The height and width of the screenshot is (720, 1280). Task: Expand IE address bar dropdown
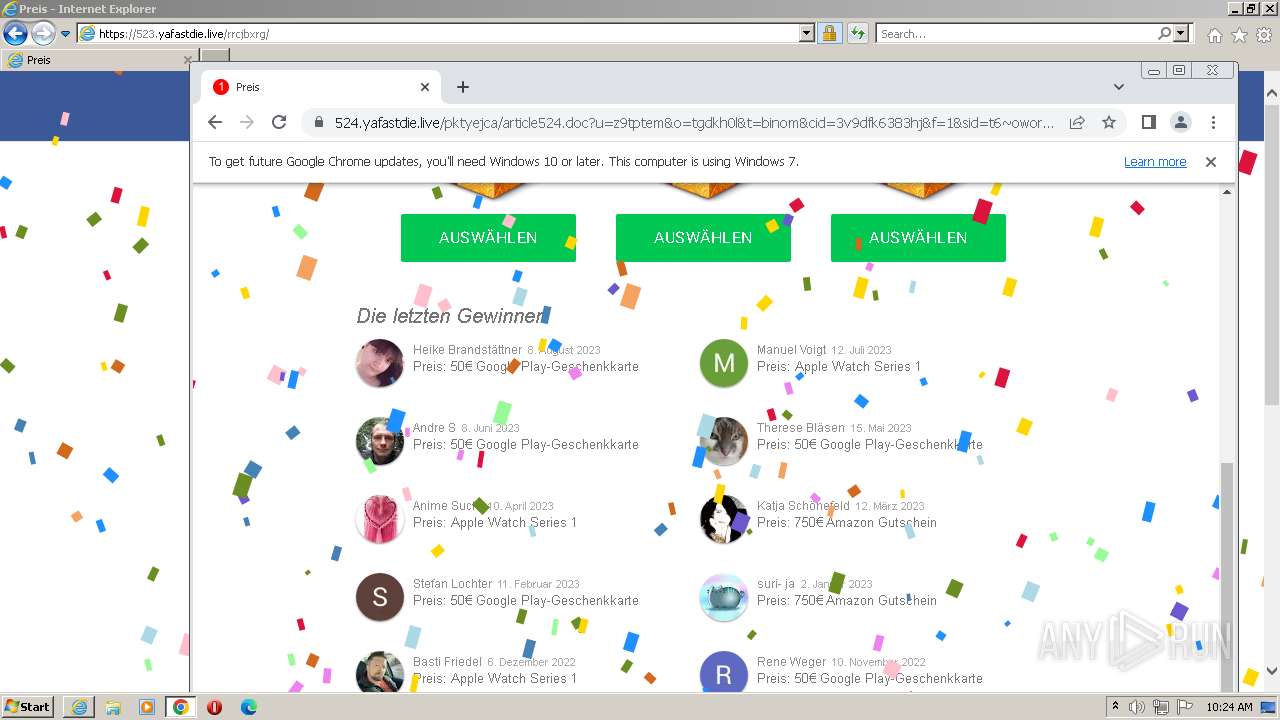click(x=807, y=33)
